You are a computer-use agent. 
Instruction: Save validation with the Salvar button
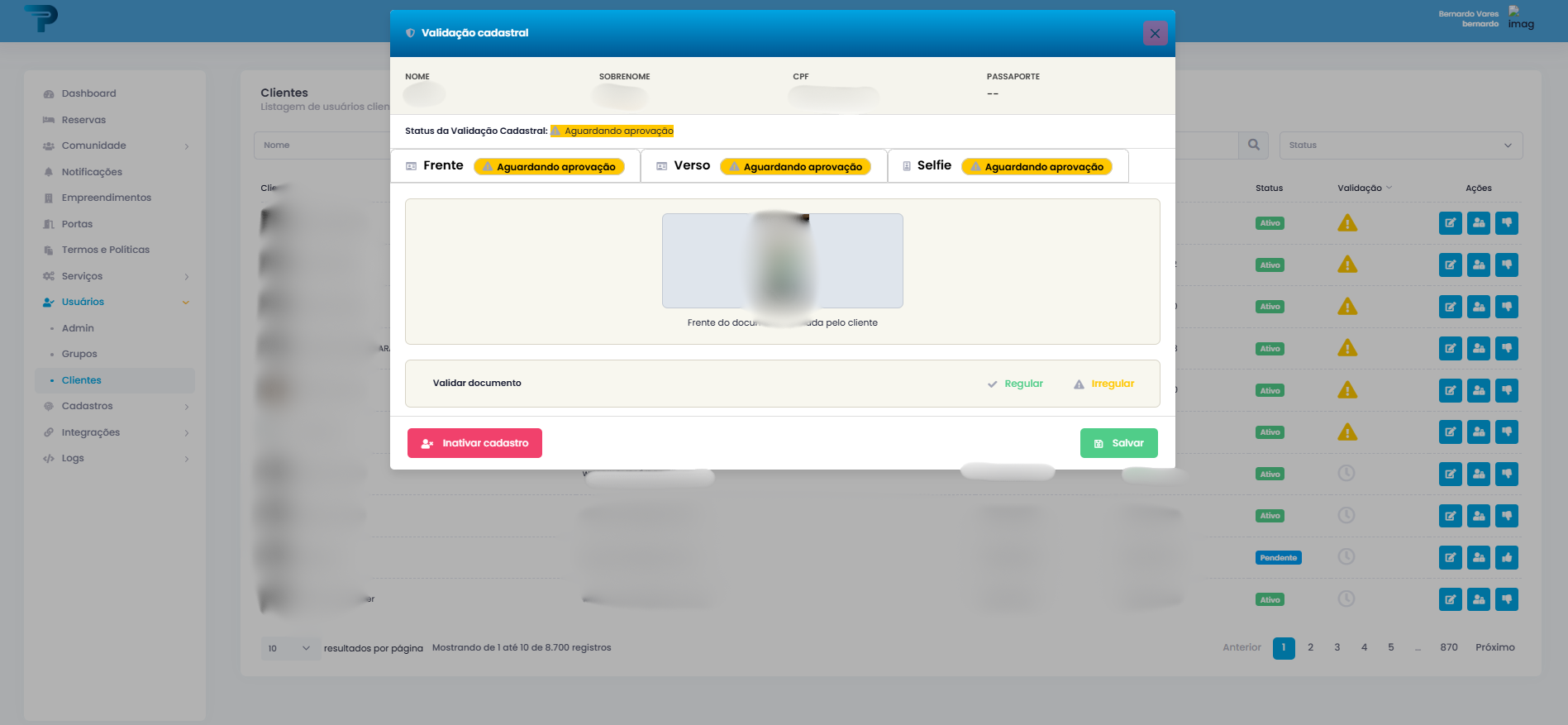pos(1118,443)
